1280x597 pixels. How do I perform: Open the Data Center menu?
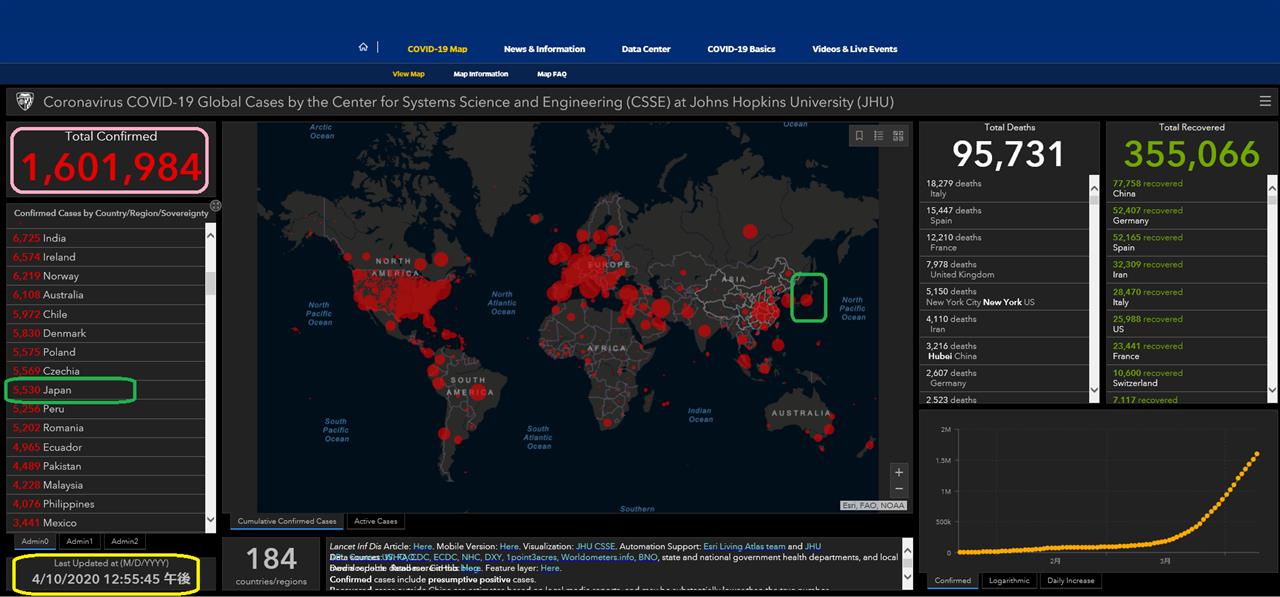pos(646,49)
